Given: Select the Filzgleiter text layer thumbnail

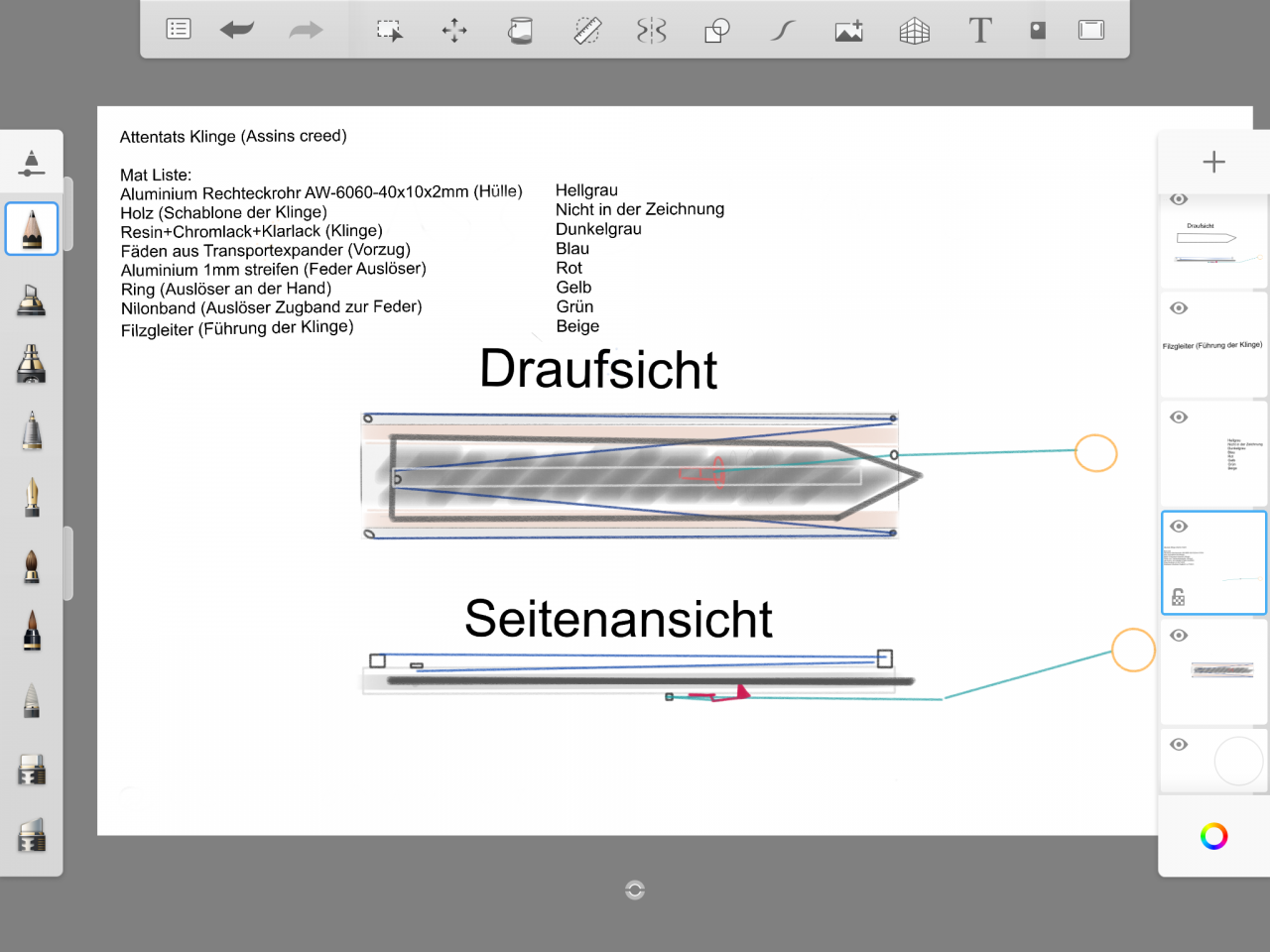Looking at the screenshot, I should (x=1214, y=345).
